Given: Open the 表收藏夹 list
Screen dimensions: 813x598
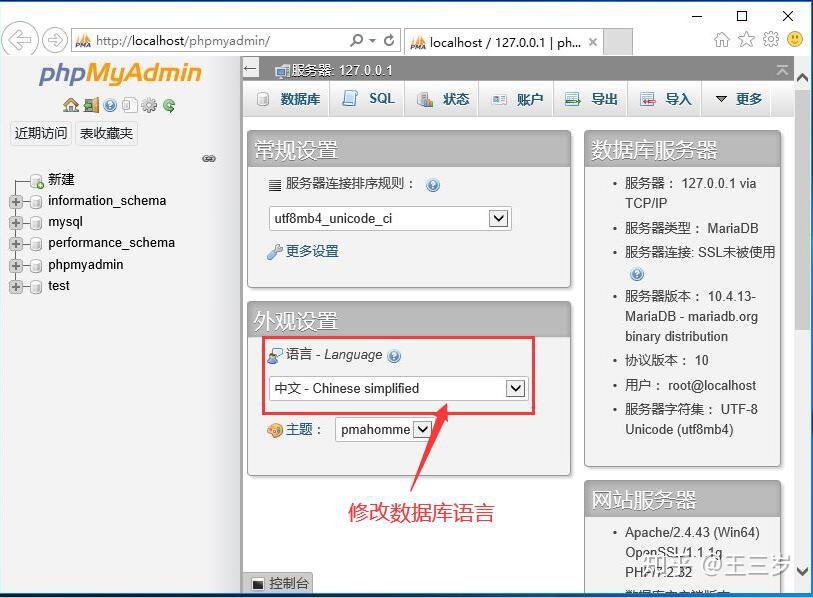Looking at the screenshot, I should (106, 133).
